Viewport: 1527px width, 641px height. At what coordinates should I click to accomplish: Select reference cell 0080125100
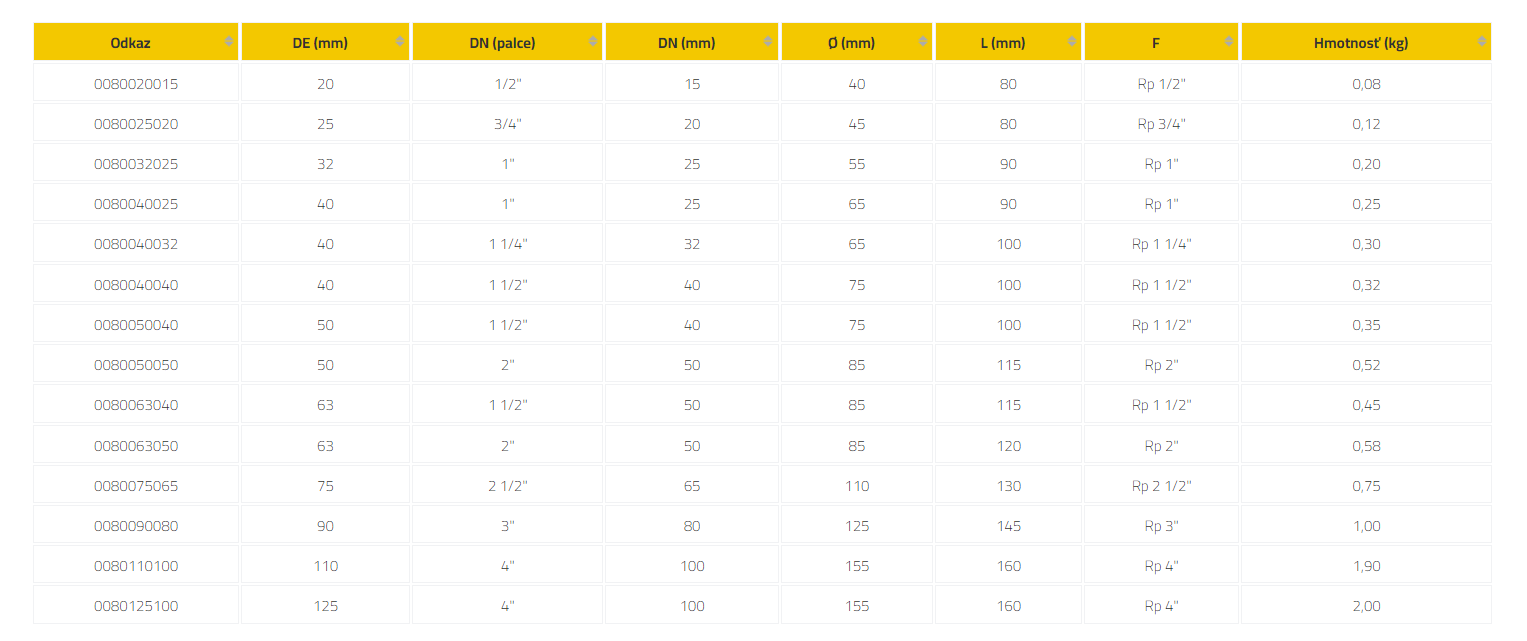click(x=136, y=606)
